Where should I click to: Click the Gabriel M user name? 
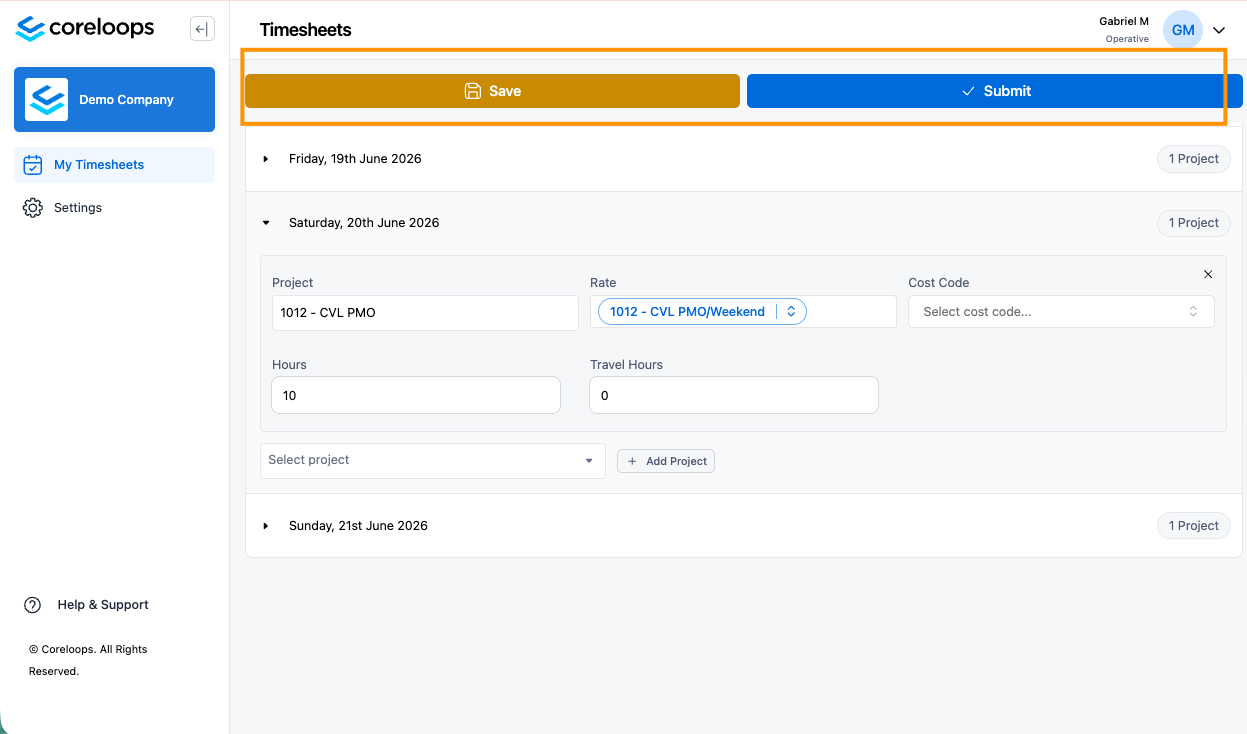point(1124,21)
